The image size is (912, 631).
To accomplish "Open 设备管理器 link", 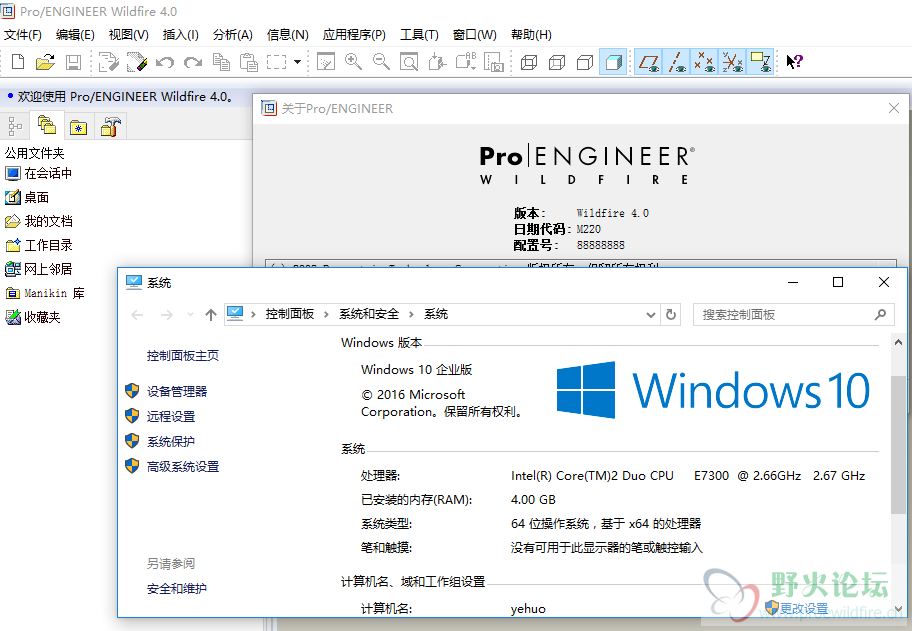I will pos(177,391).
